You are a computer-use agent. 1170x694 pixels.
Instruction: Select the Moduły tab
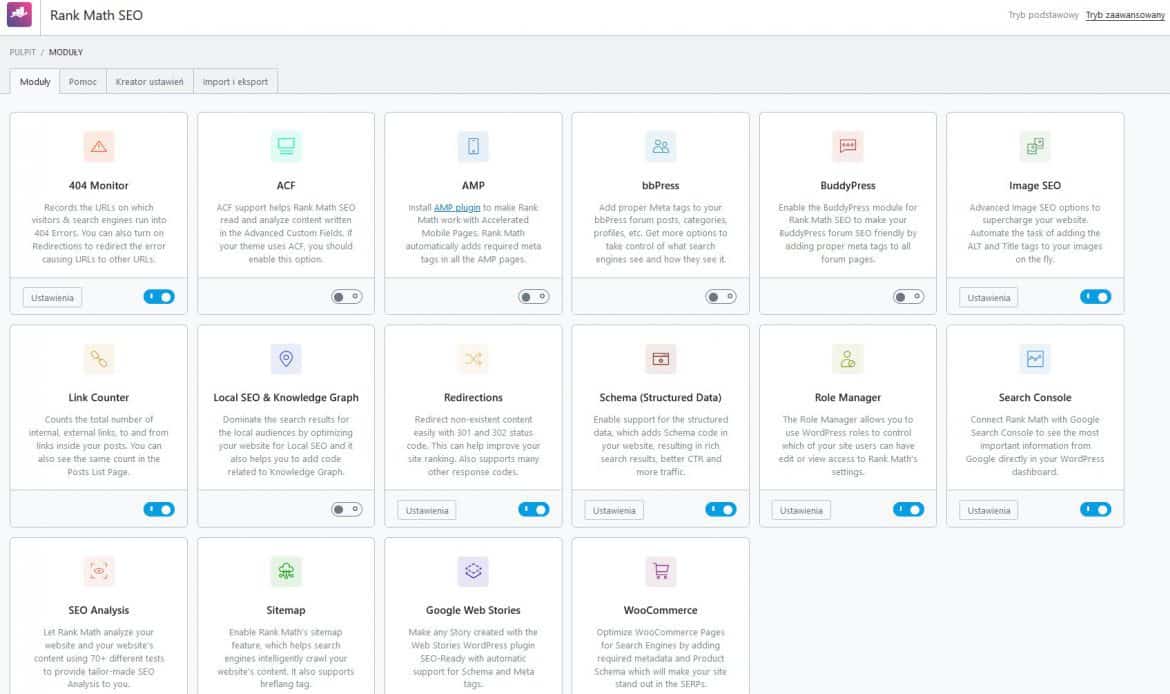[x=34, y=81]
